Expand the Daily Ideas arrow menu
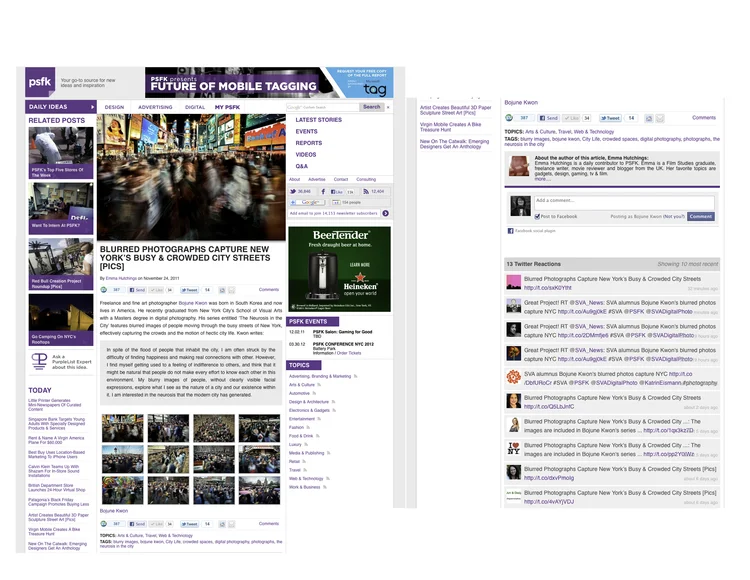The height and width of the screenshot is (580, 750). pos(92,107)
